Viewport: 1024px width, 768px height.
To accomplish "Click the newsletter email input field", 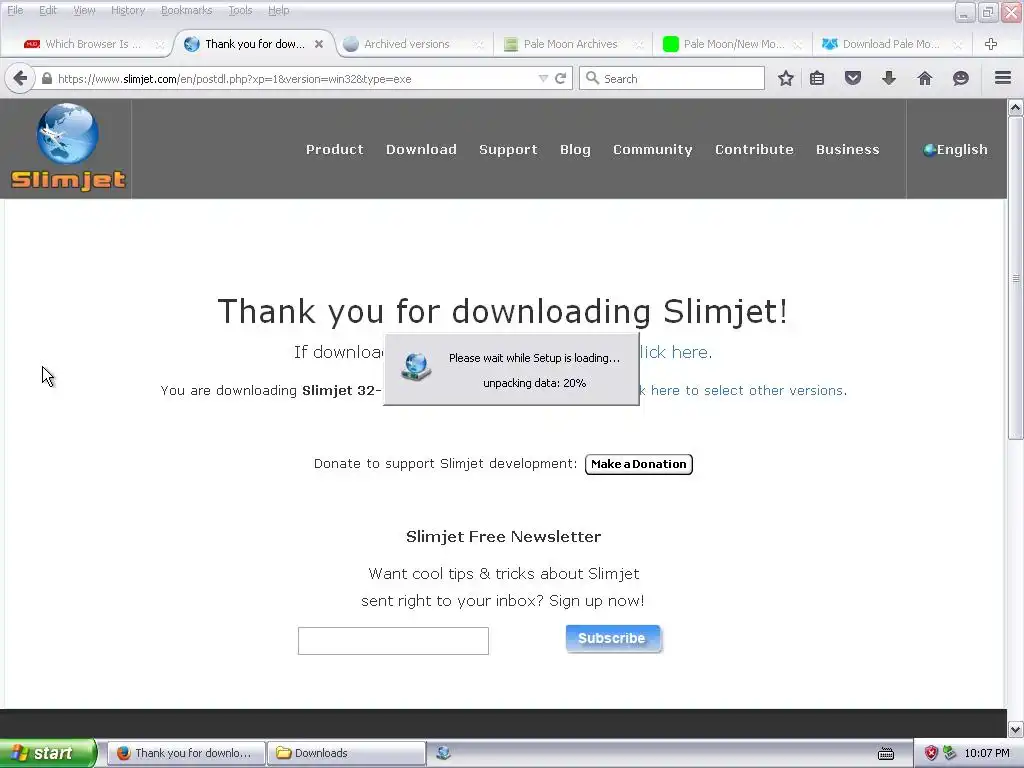I will point(393,641).
